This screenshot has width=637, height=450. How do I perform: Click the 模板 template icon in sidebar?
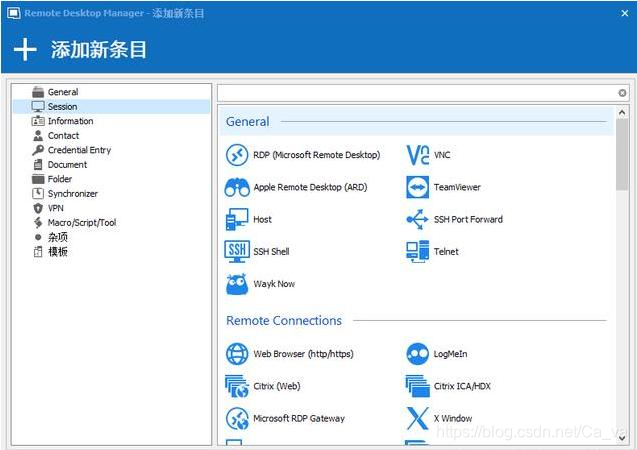[x=38, y=252]
